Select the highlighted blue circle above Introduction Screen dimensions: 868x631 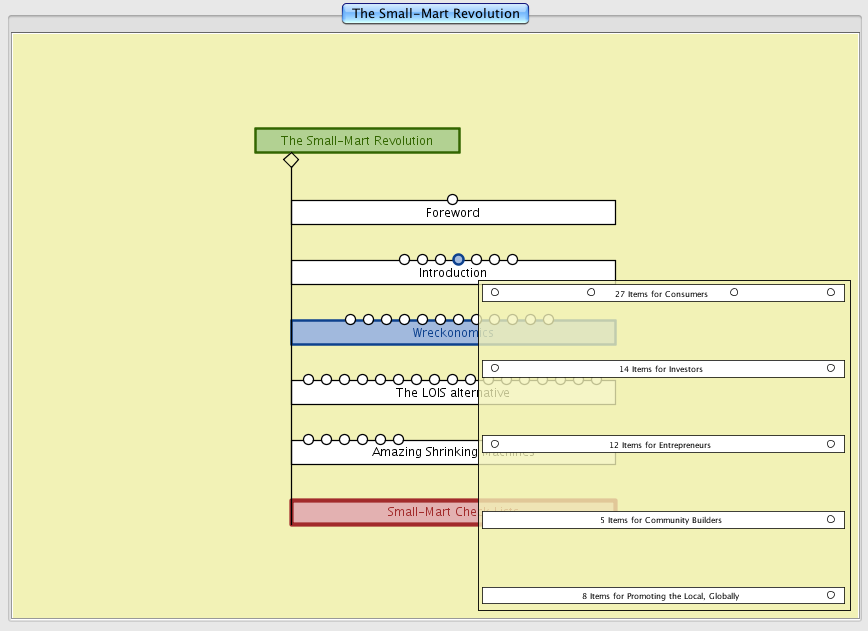click(458, 260)
